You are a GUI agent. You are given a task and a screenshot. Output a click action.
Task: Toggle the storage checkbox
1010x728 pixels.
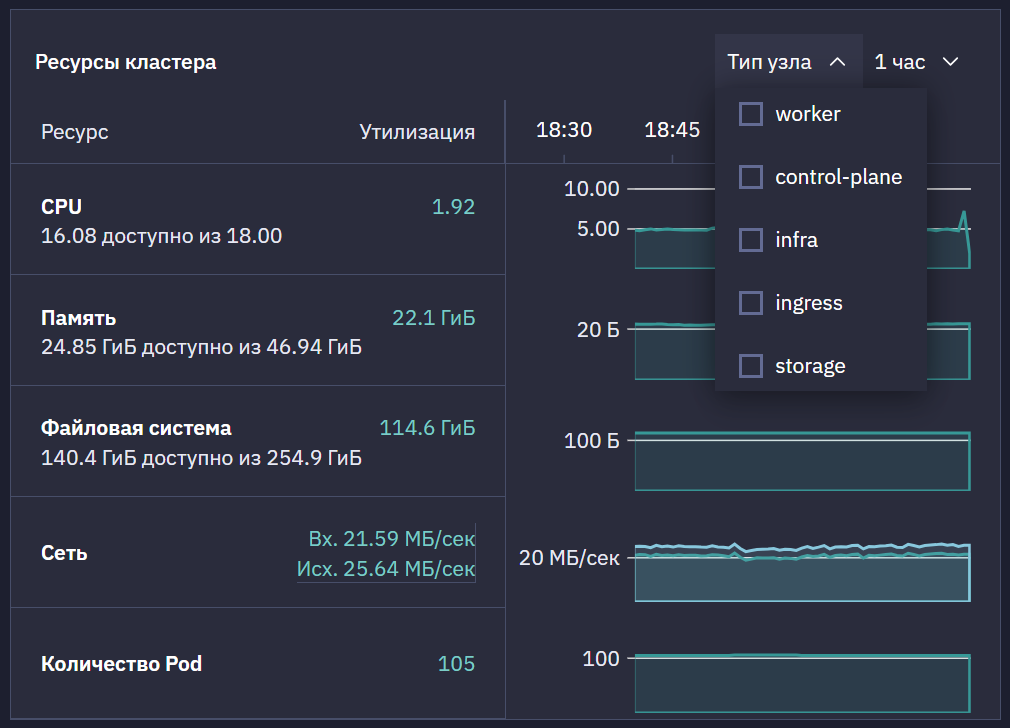(x=750, y=366)
